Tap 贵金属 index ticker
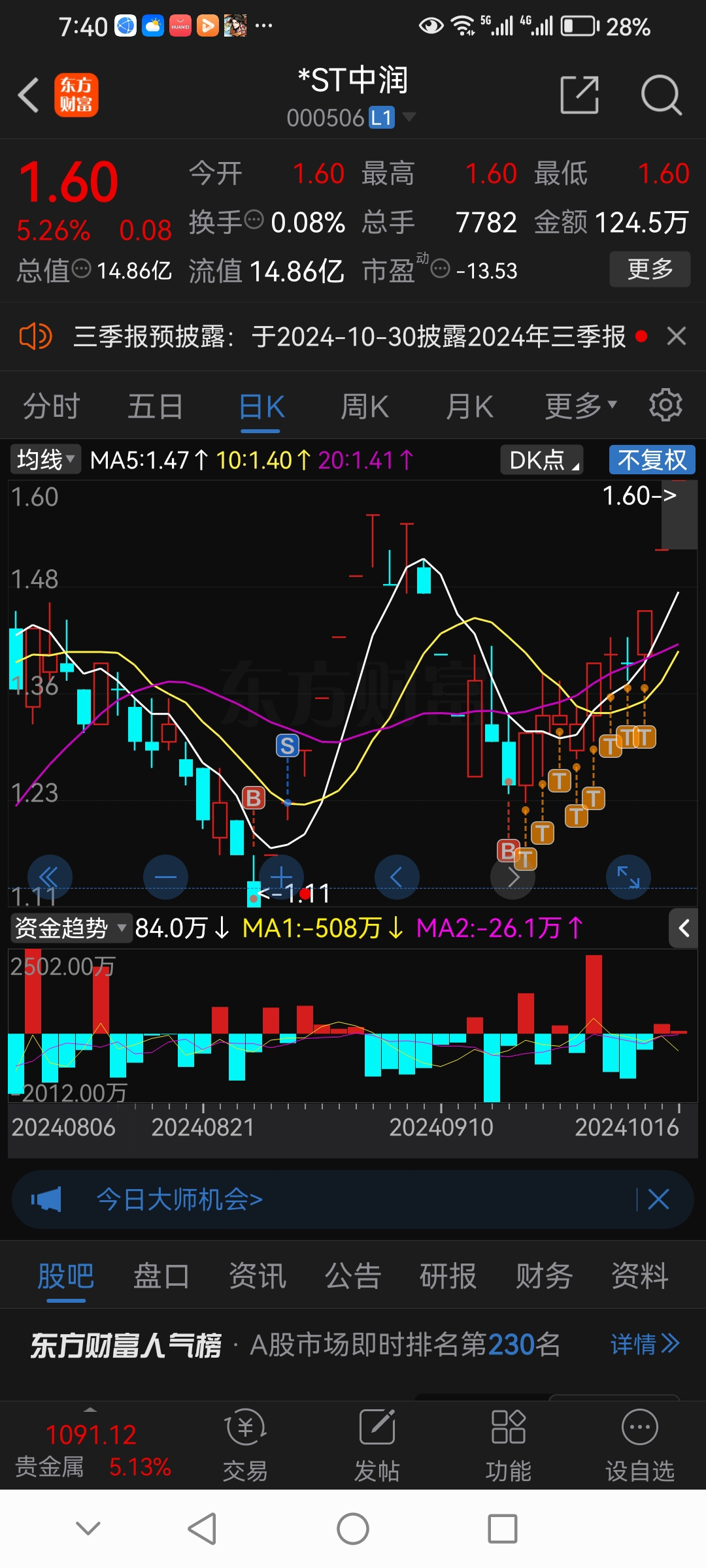The height and width of the screenshot is (1568, 706). (x=93, y=1450)
